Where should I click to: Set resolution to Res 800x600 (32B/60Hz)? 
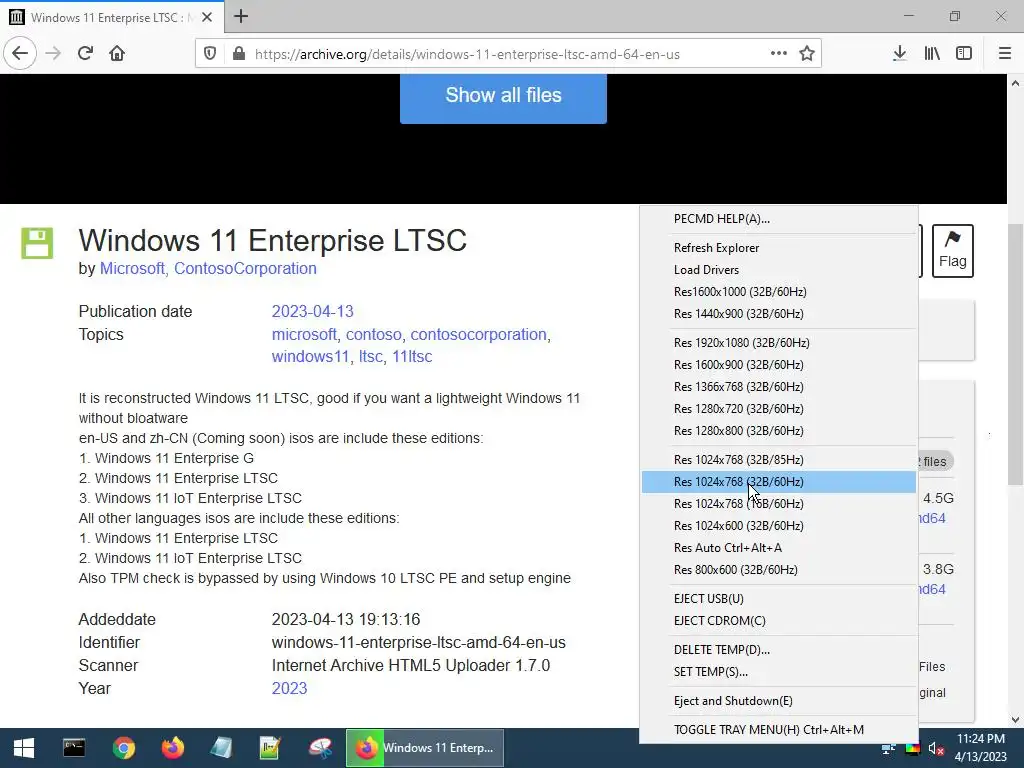tap(778, 569)
